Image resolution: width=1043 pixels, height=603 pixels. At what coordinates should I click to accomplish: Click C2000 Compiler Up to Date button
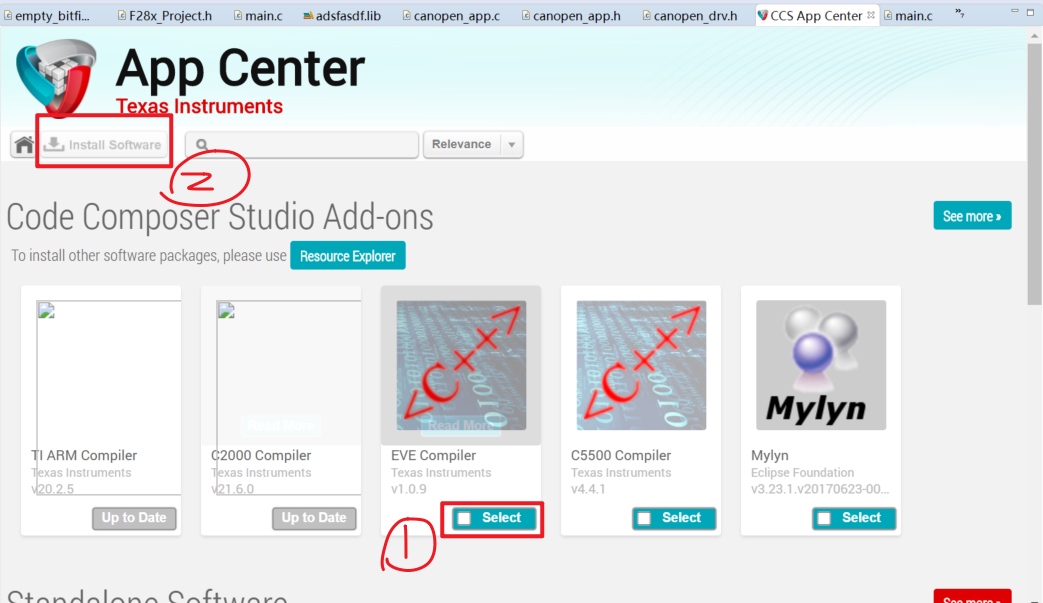click(x=314, y=518)
